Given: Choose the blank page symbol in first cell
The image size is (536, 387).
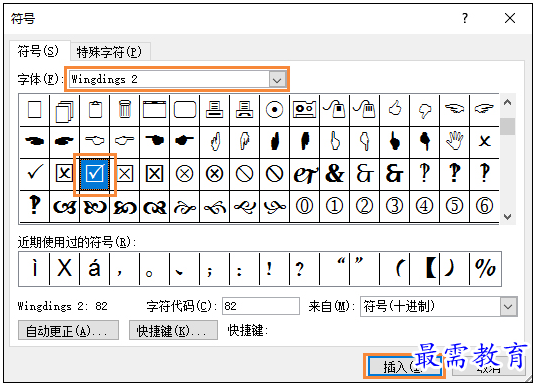Looking at the screenshot, I should tap(35, 110).
